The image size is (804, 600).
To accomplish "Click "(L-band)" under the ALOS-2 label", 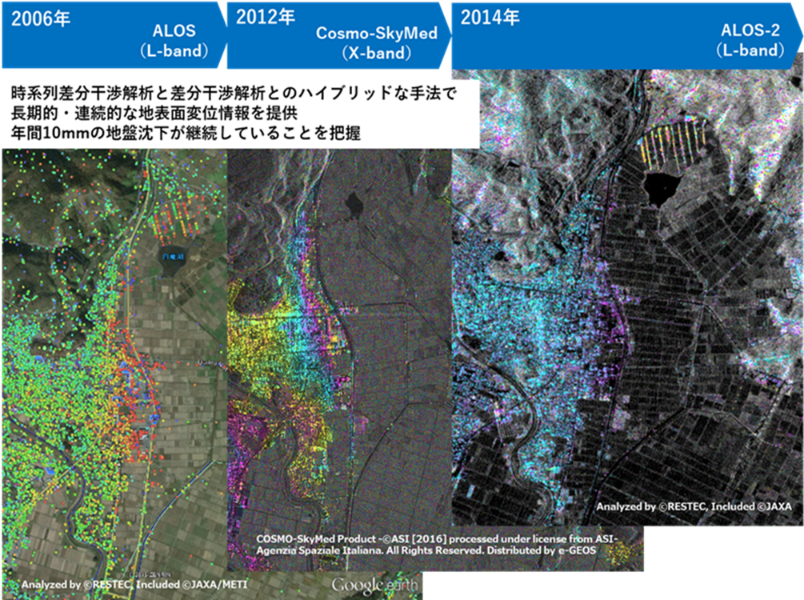I will (x=750, y=50).
